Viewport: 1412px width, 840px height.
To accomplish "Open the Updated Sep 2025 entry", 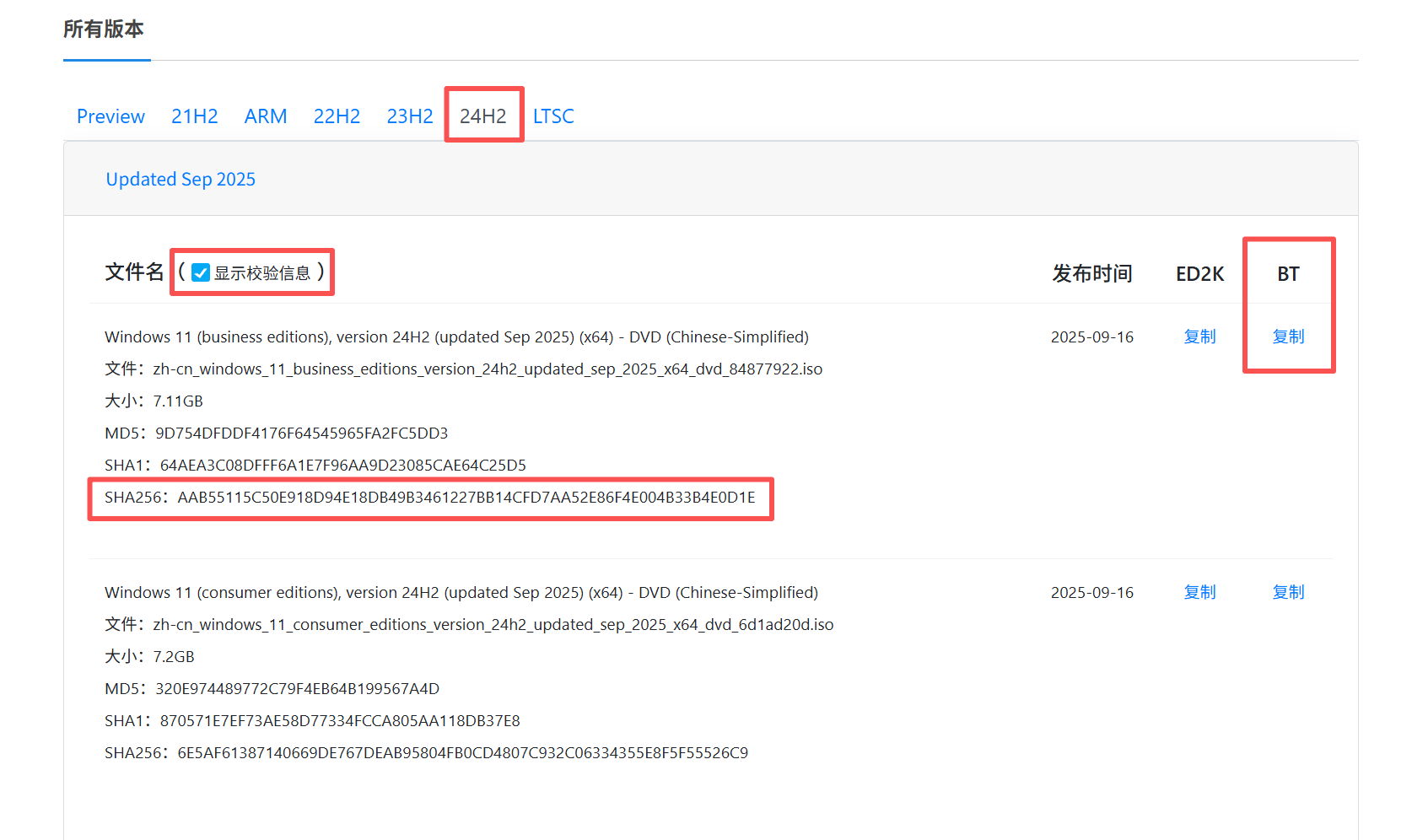I will (180, 179).
